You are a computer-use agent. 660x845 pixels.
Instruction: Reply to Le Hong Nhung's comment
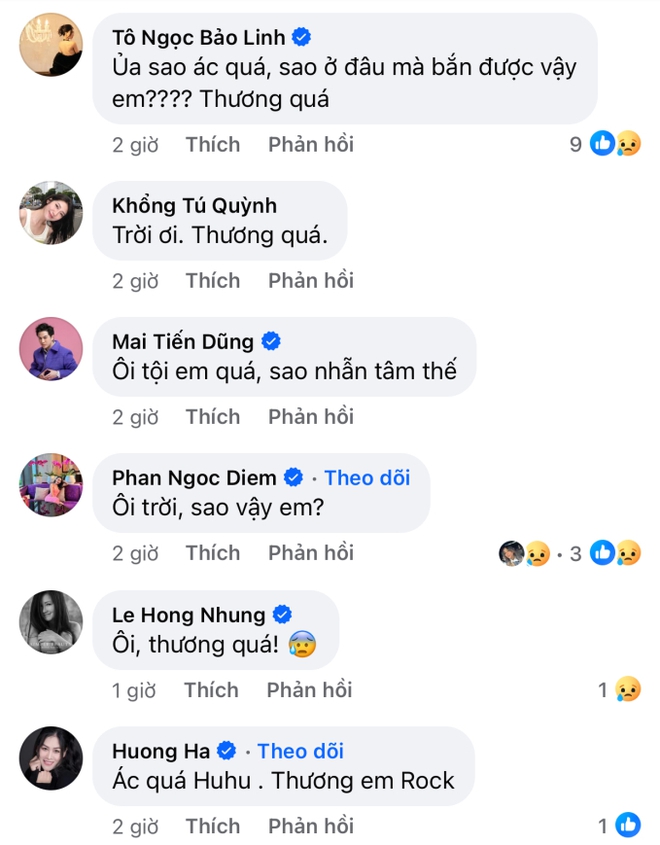(x=310, y=690)
